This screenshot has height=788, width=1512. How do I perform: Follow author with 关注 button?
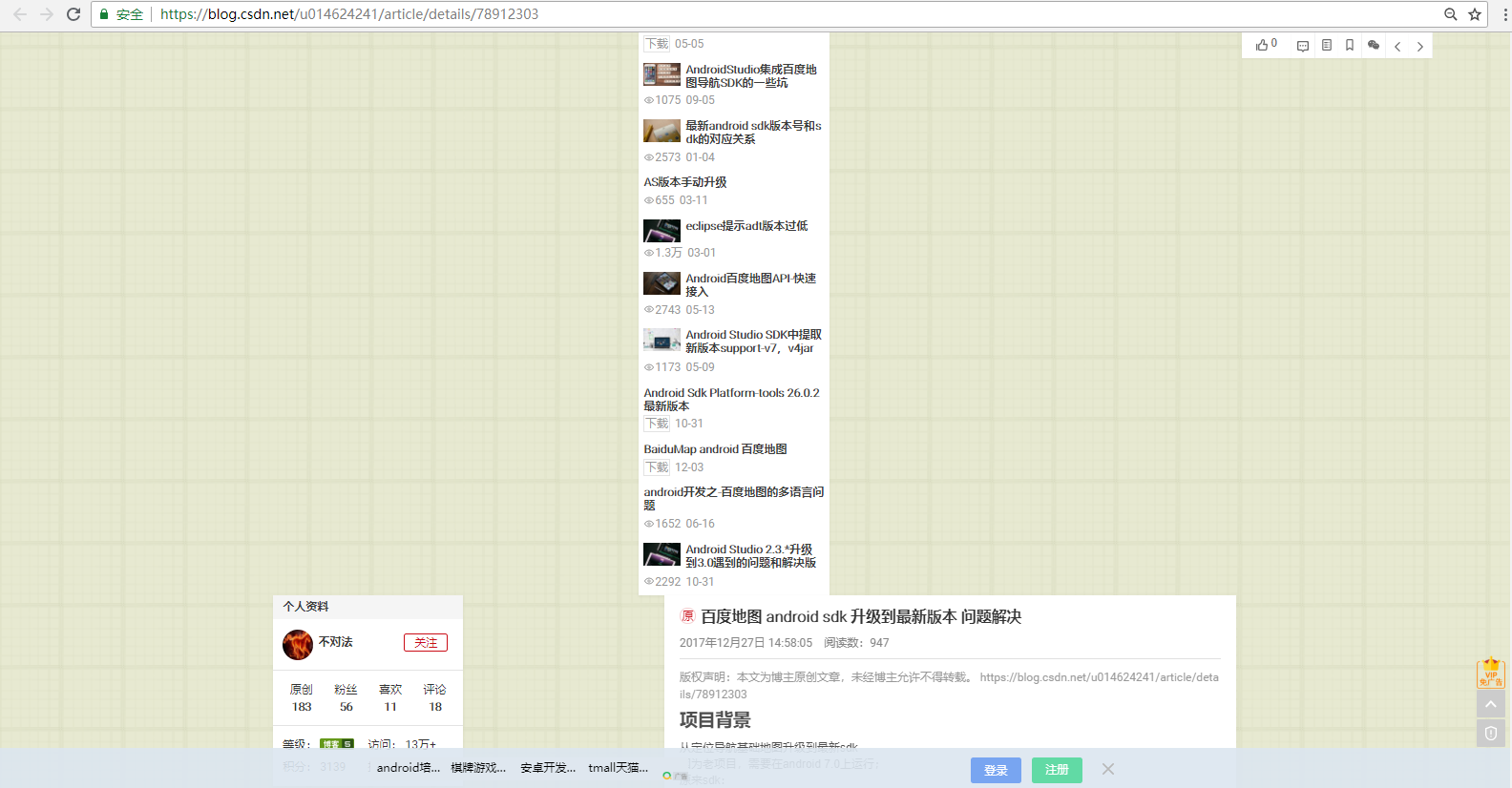pos(426,643)
